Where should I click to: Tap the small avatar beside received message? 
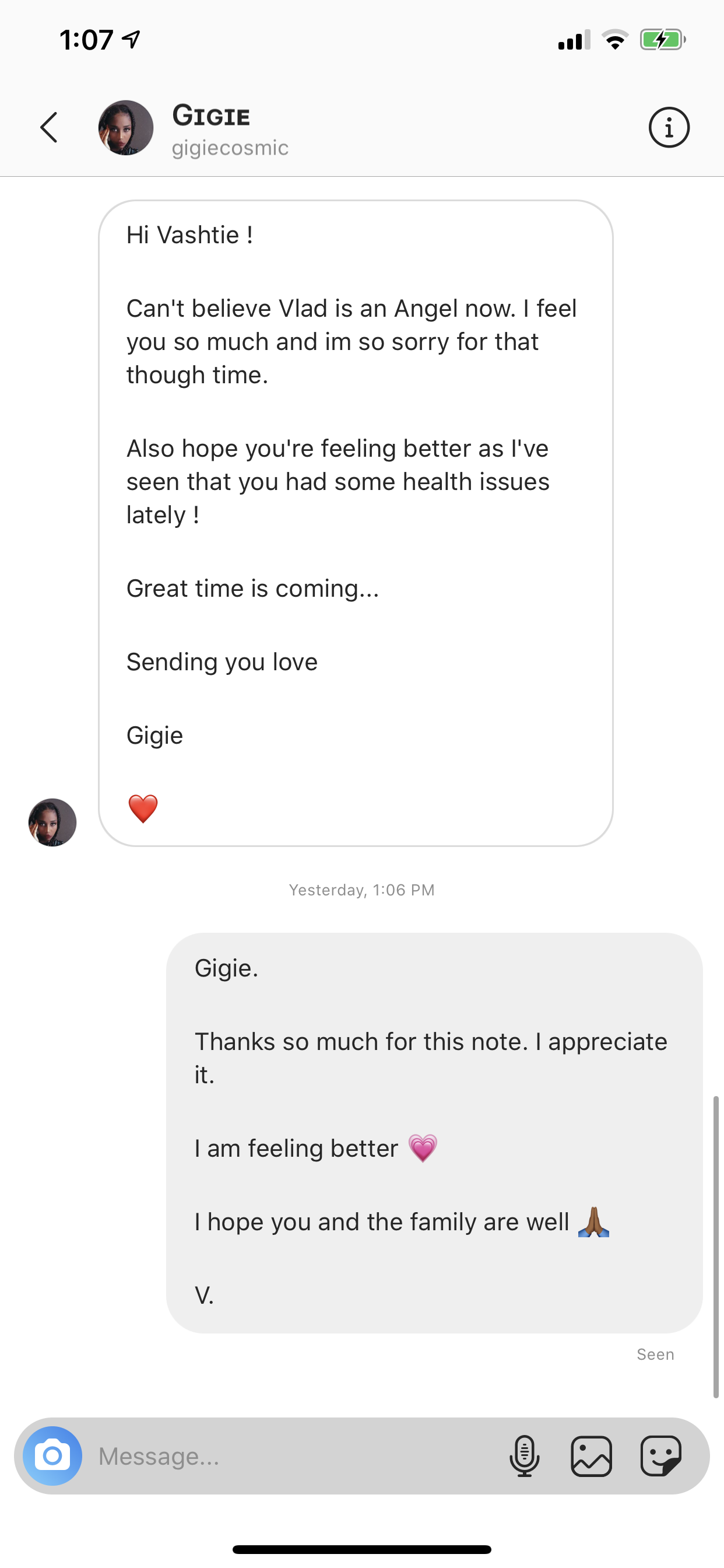52,822
